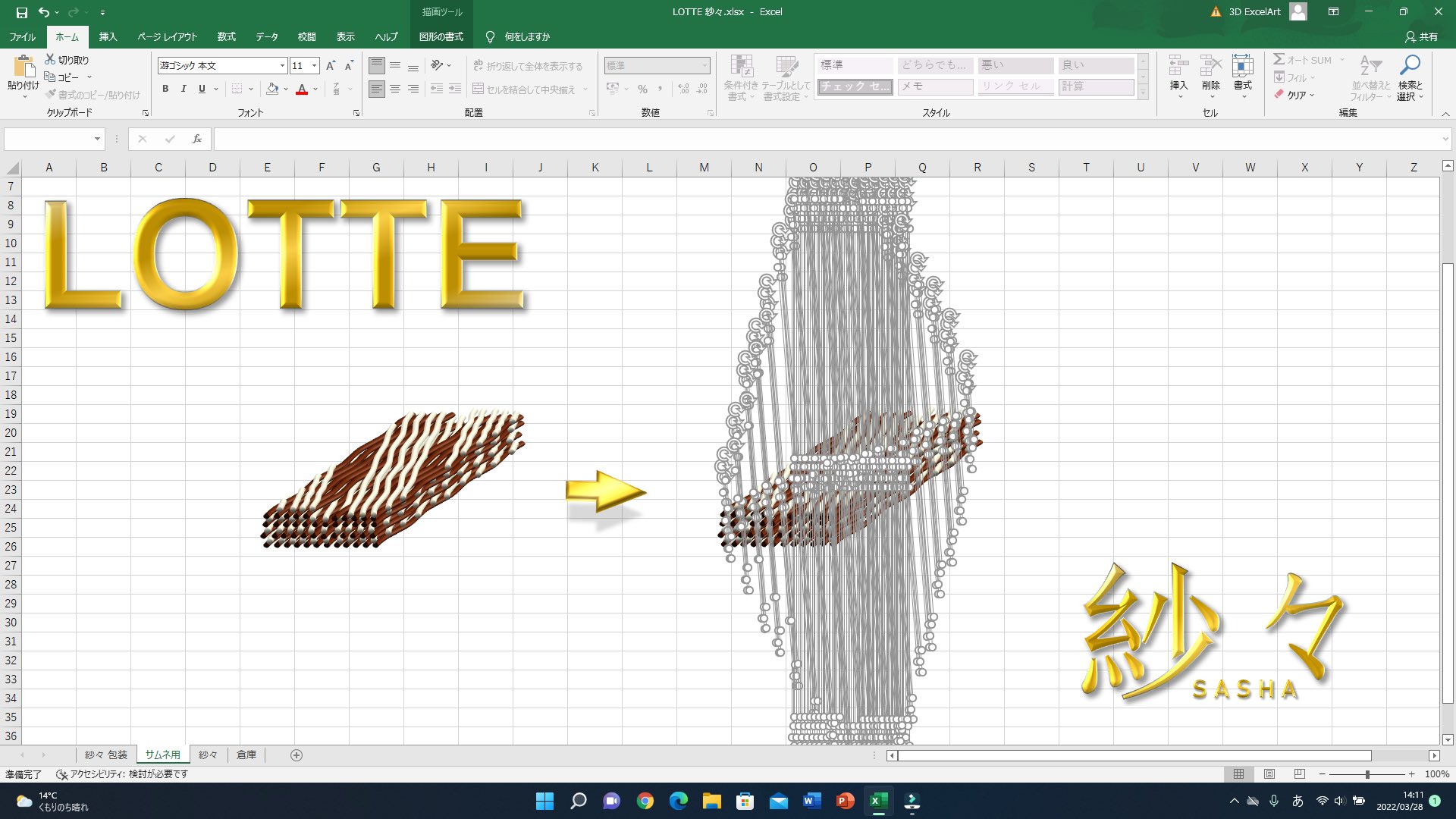Open Chrome from the Windows taskbar
1456x819 pixels.
pyautogui.click(x=645, y=801)
